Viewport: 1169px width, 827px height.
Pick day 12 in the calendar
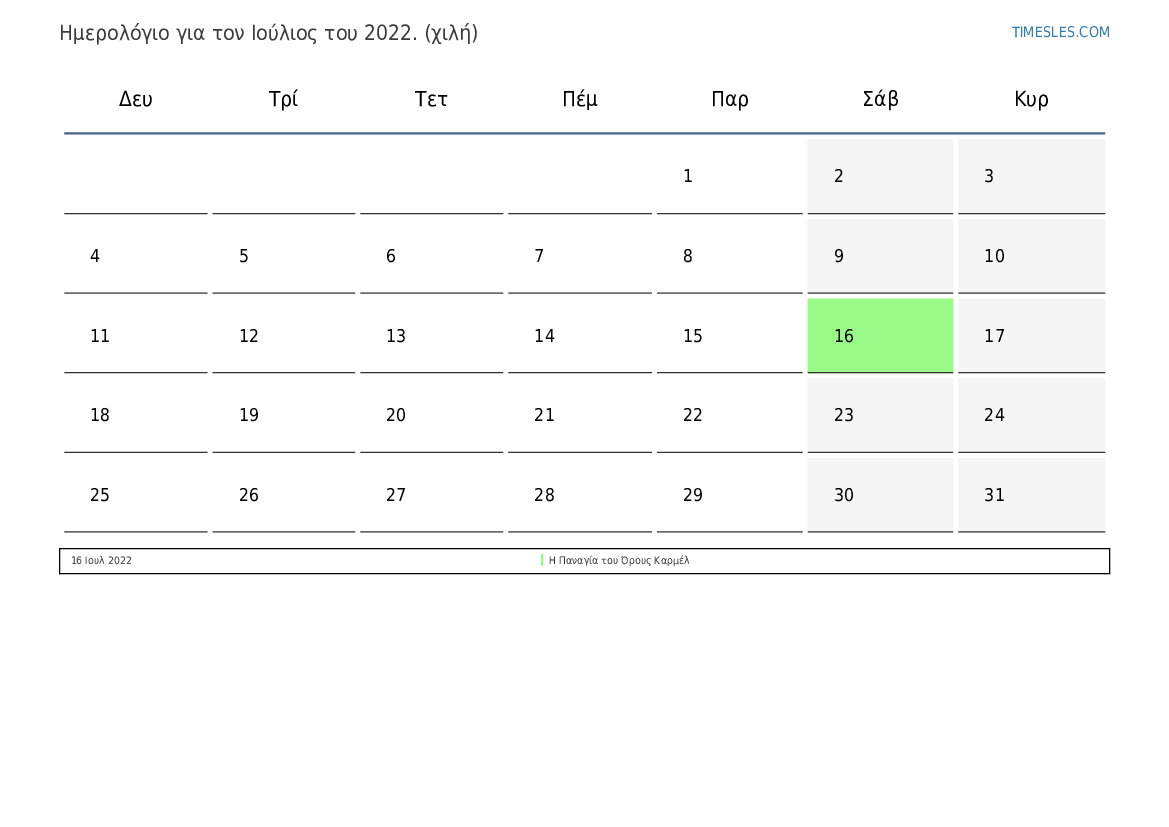coord(283,336)
